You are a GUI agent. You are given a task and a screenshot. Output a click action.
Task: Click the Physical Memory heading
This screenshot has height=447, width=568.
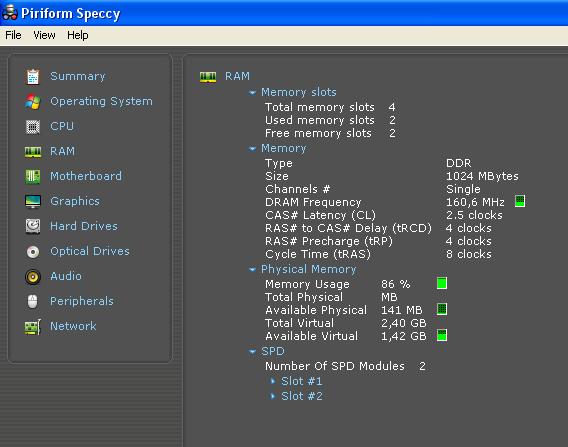(309, 269)
